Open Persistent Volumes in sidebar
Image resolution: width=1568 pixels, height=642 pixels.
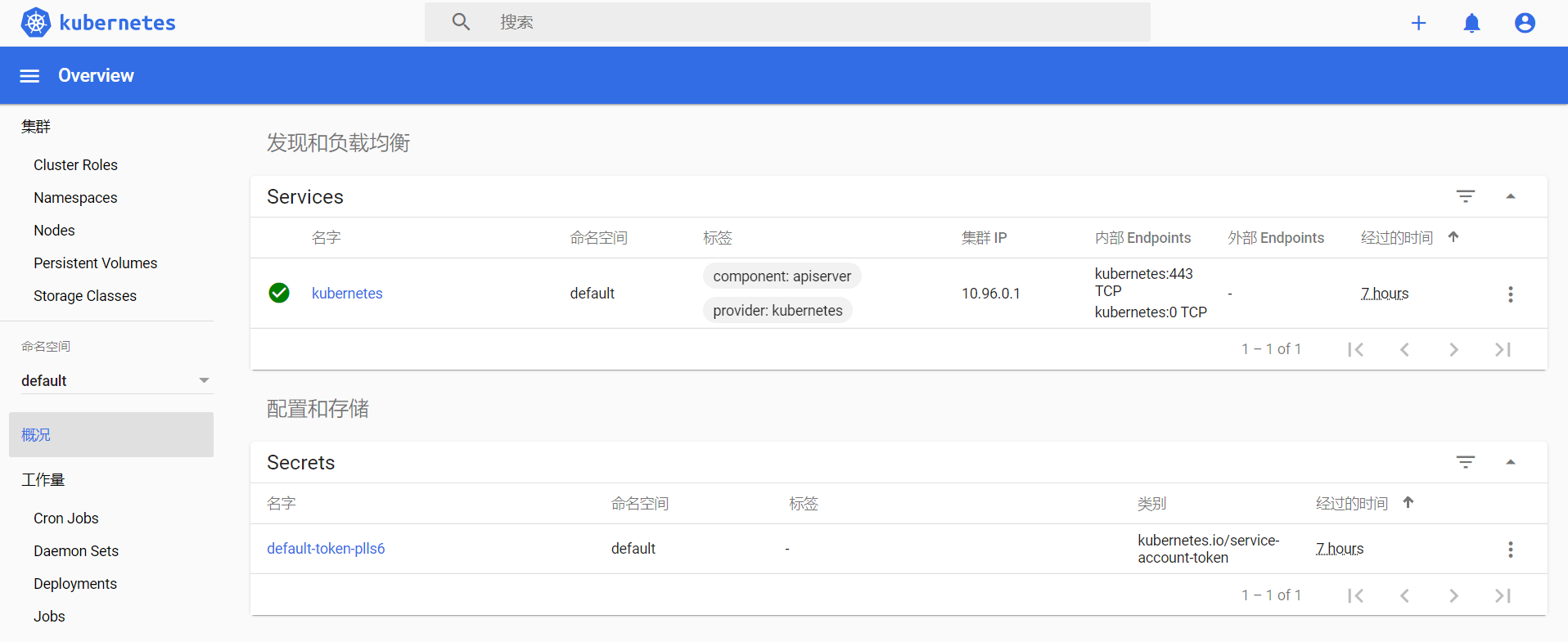[x=95, y=263]
